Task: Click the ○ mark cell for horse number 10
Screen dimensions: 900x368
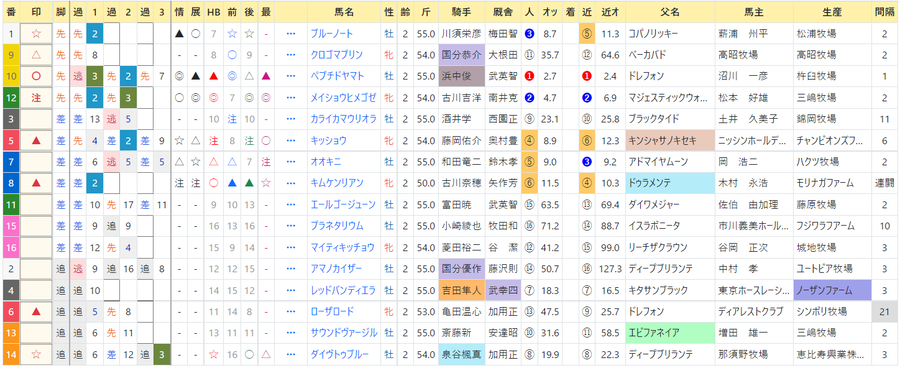Action: click(36, 76)
